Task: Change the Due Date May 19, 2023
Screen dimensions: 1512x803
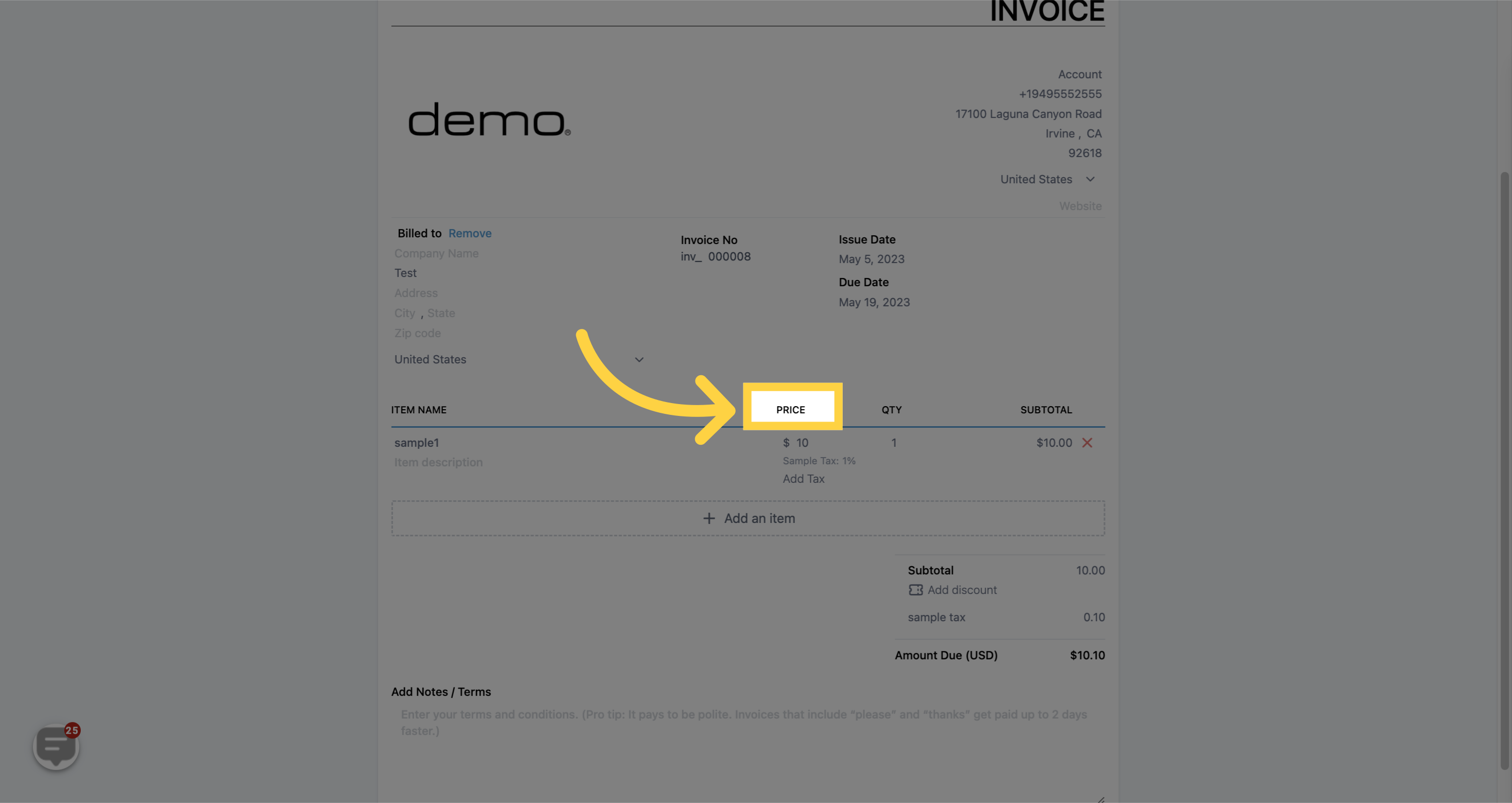Action: (874, 303)
